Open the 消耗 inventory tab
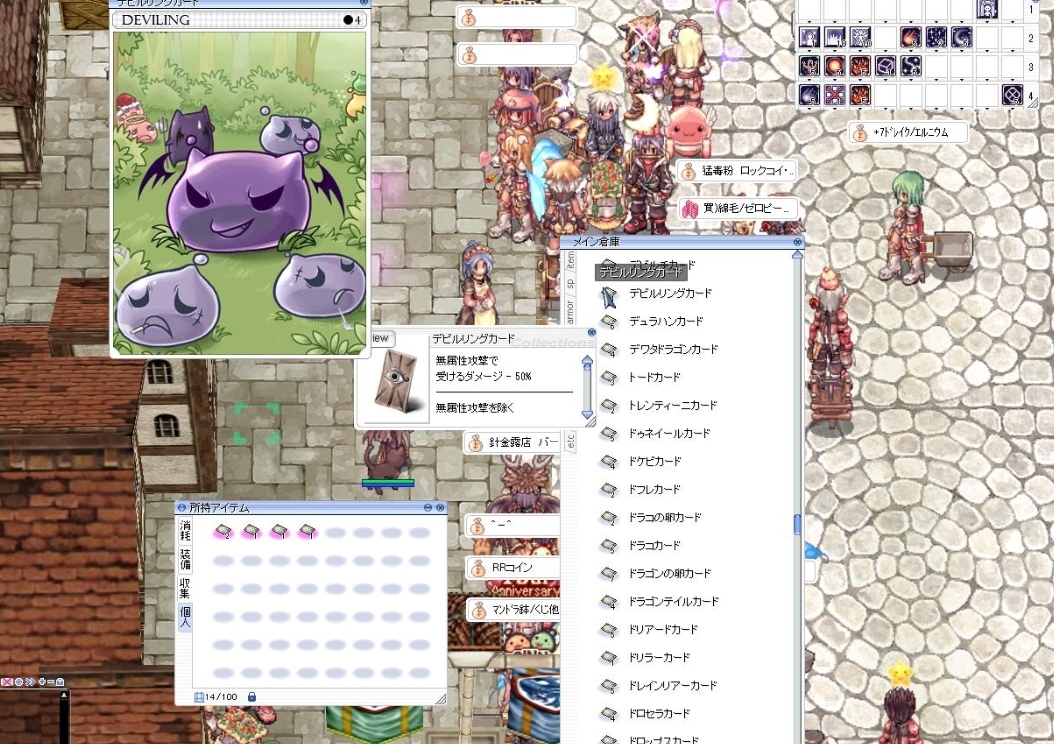Screen dimensions: 1054x744 click(185, 530)
